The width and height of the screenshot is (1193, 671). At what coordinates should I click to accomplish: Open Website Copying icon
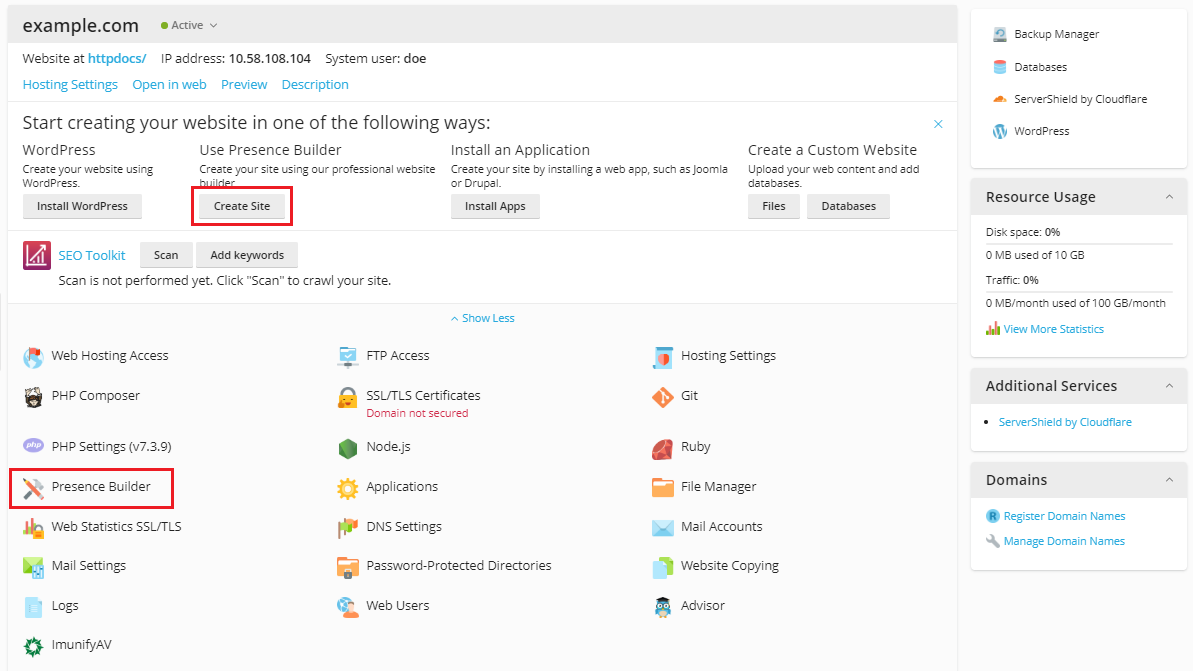coord(663,567)
